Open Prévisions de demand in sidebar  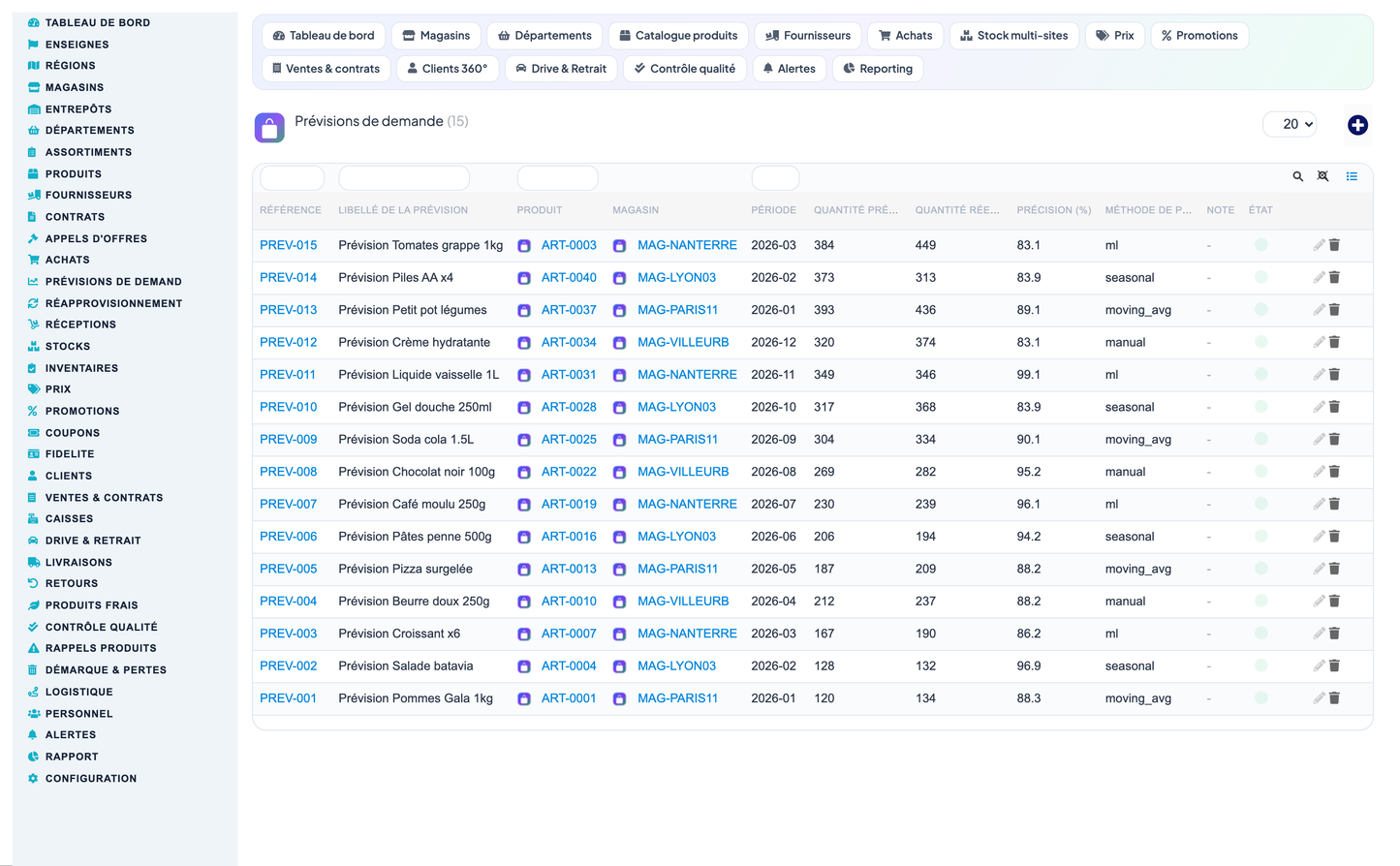pos(113,282)
